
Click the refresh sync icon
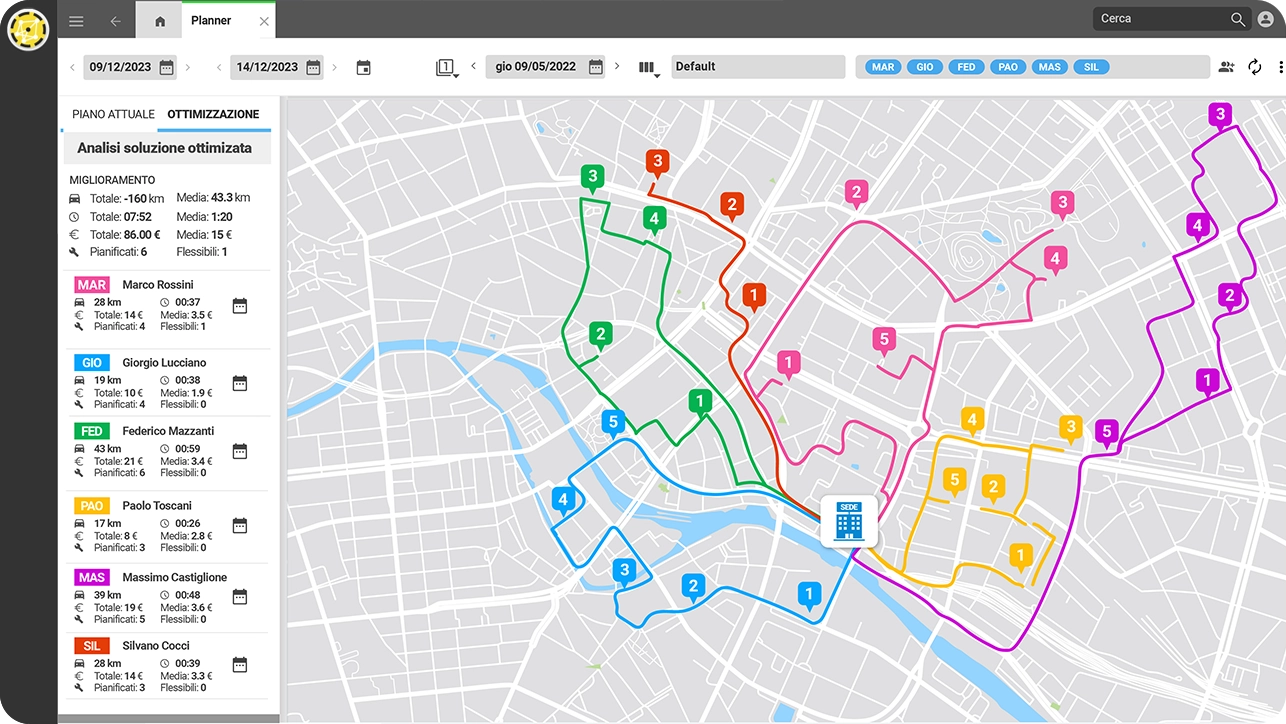(1255, 67)
